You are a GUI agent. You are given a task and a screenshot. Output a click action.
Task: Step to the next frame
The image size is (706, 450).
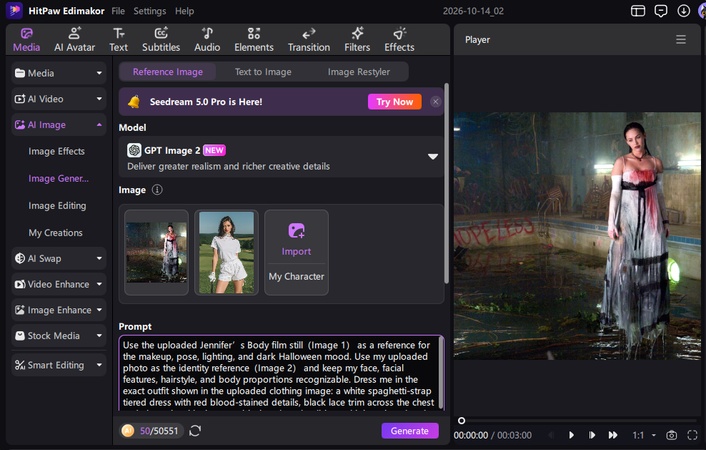[592, 435]
